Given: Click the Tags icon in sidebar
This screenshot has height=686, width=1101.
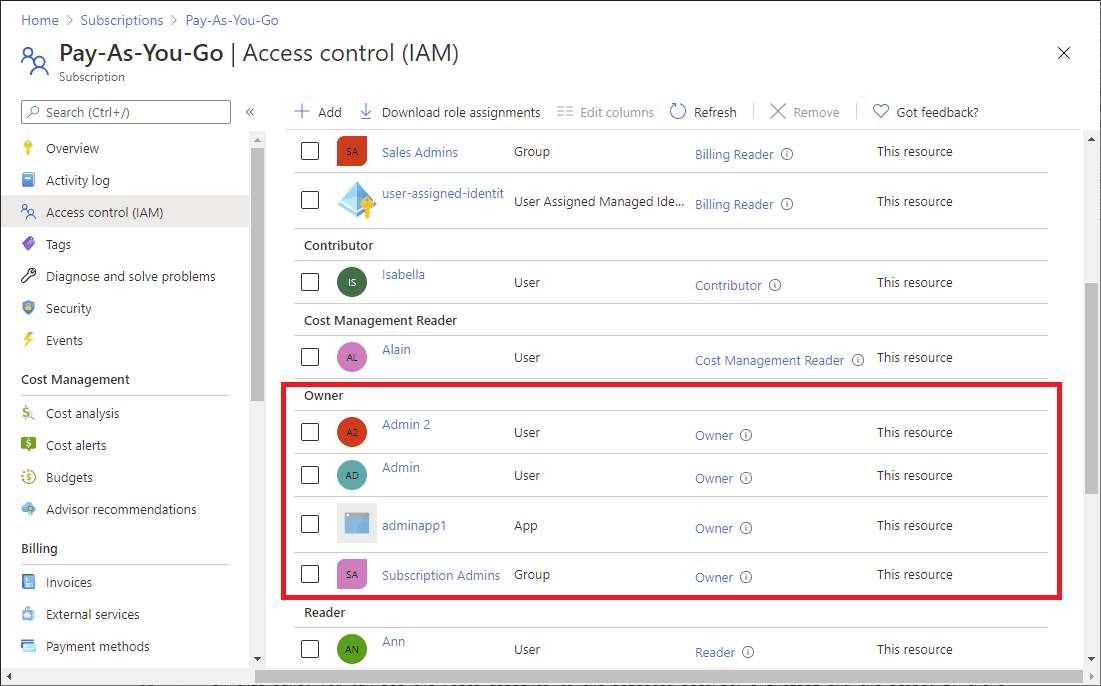Looking at the screenshot, I should pos(28,244).
